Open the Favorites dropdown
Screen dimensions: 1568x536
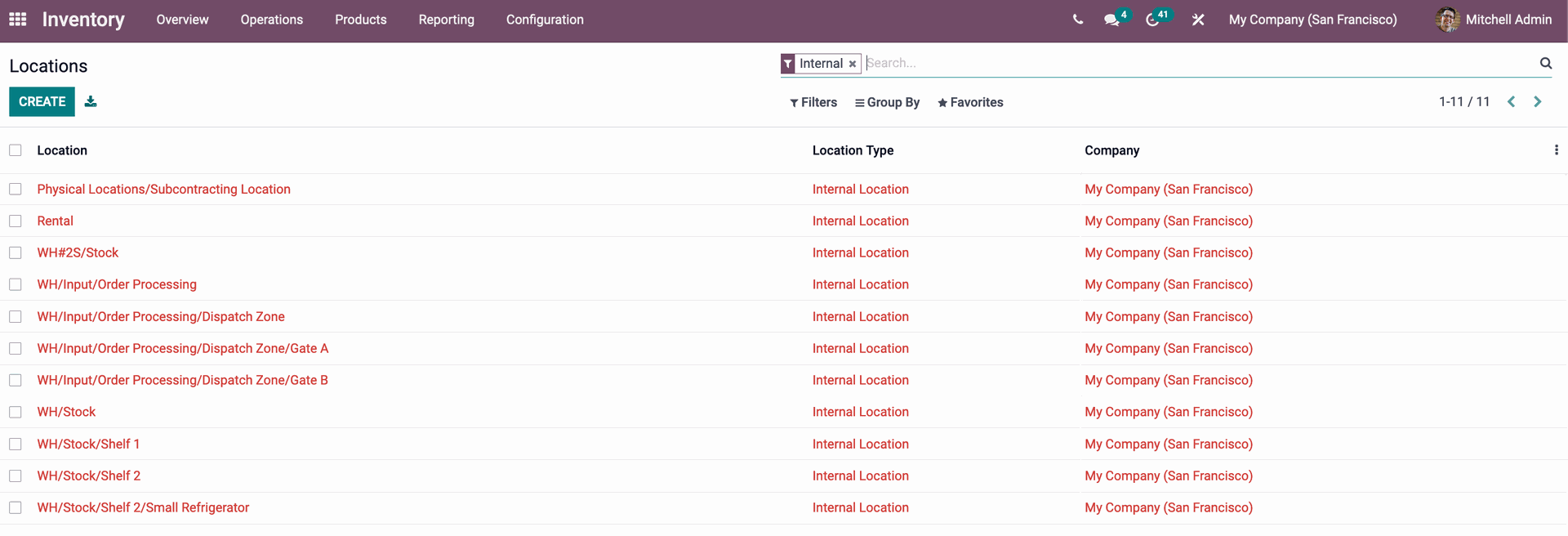(970, 102)
